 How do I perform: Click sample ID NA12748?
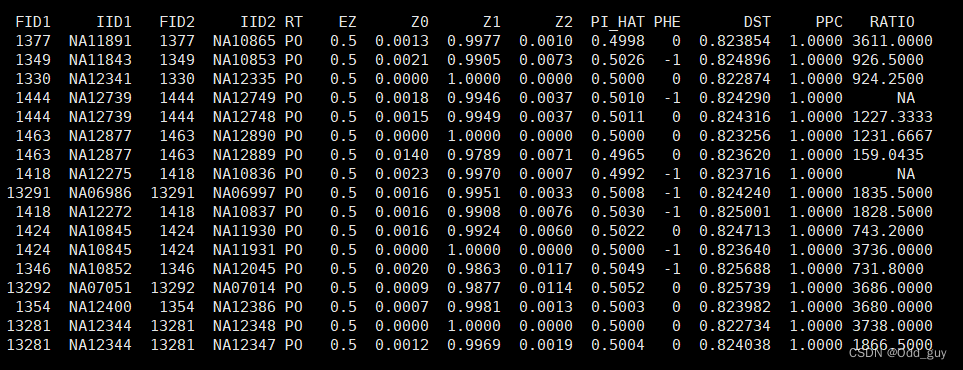tap(244, 117)
